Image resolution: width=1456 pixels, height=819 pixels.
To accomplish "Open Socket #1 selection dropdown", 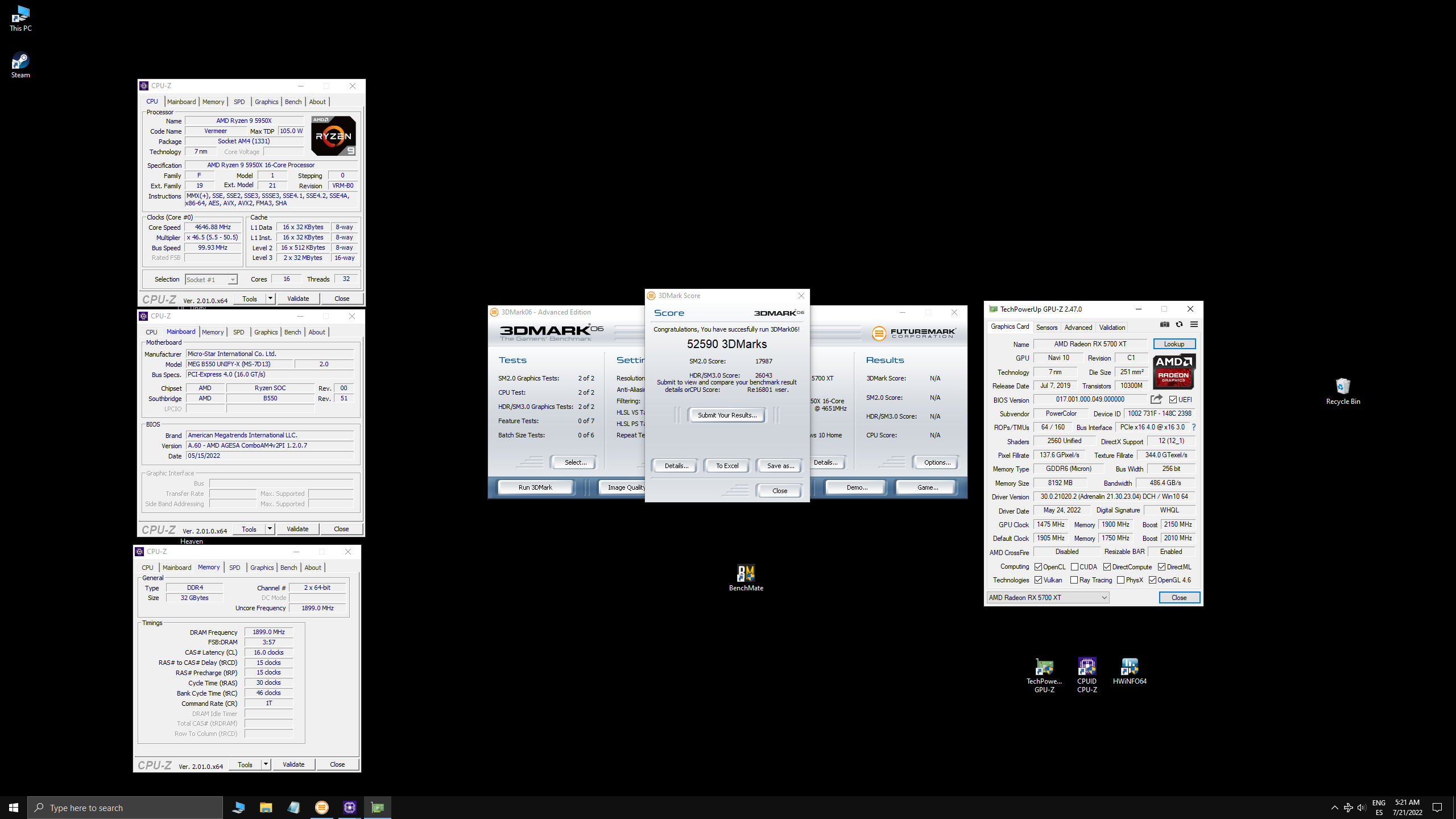I will 211,279.
